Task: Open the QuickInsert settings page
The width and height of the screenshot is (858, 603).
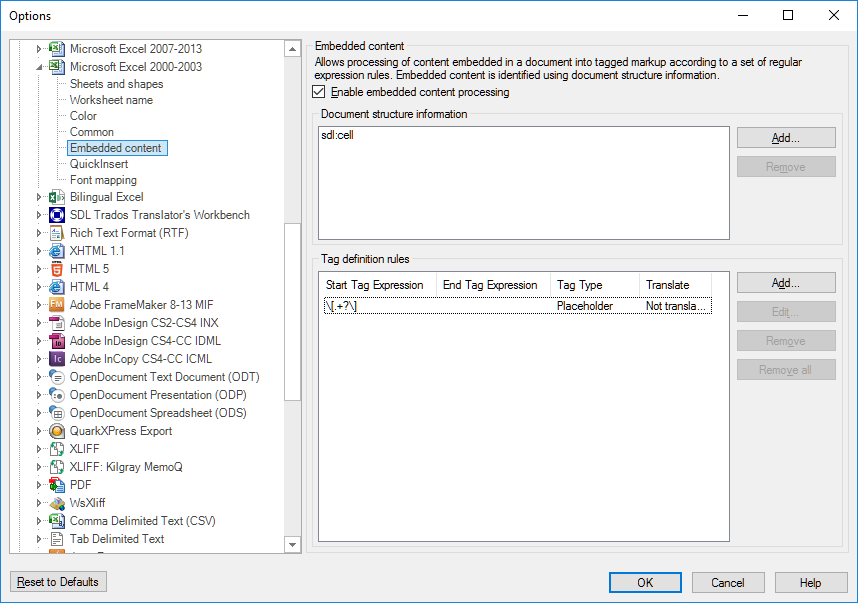Action: click(98, 164)
